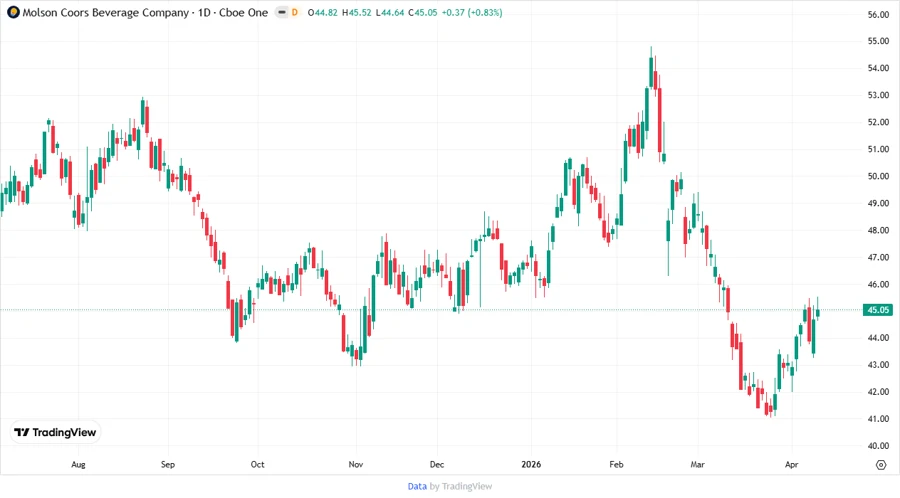Click the open value O44.82
This screenshot has width=900, height=498.
click(323, 12)
